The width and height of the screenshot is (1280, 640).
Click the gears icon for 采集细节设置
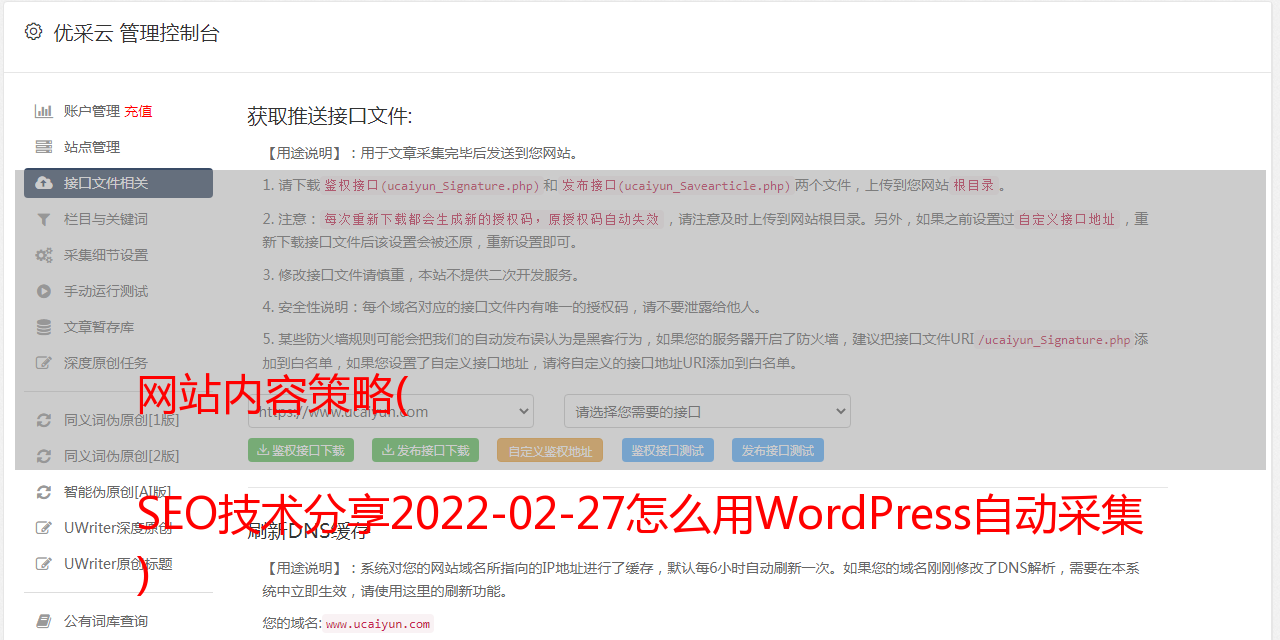pos(44,255)
